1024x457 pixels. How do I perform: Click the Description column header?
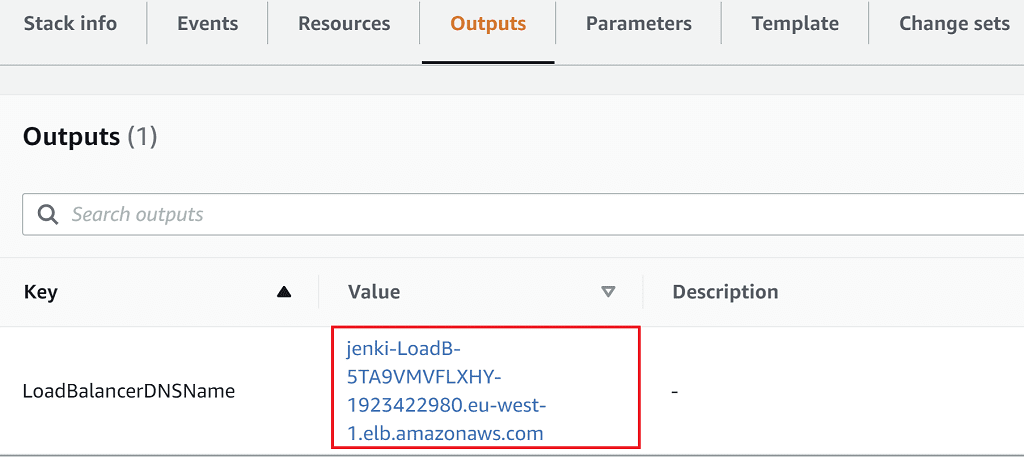click(725, 292)
